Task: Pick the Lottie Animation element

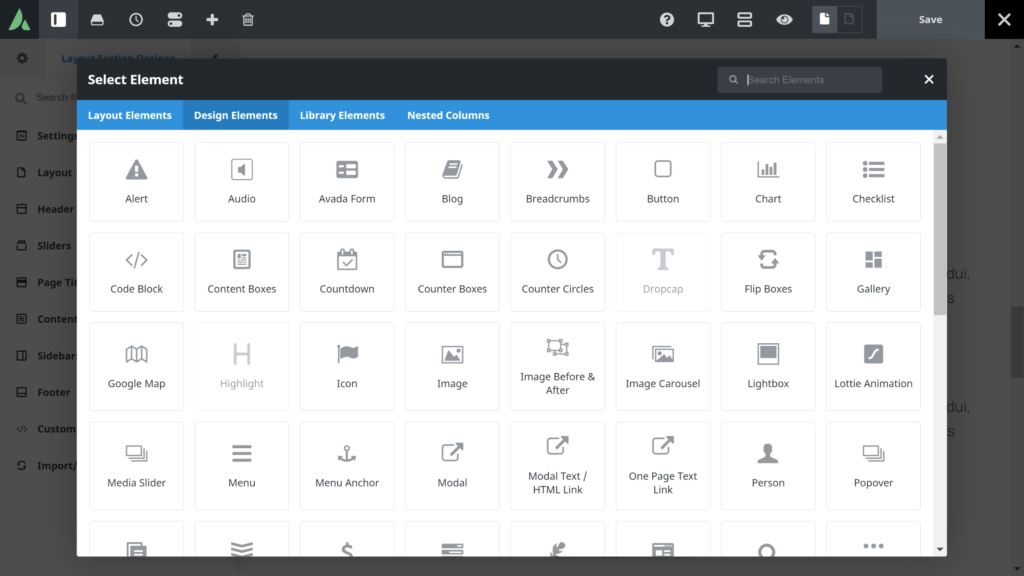Action: click(873, 366)
